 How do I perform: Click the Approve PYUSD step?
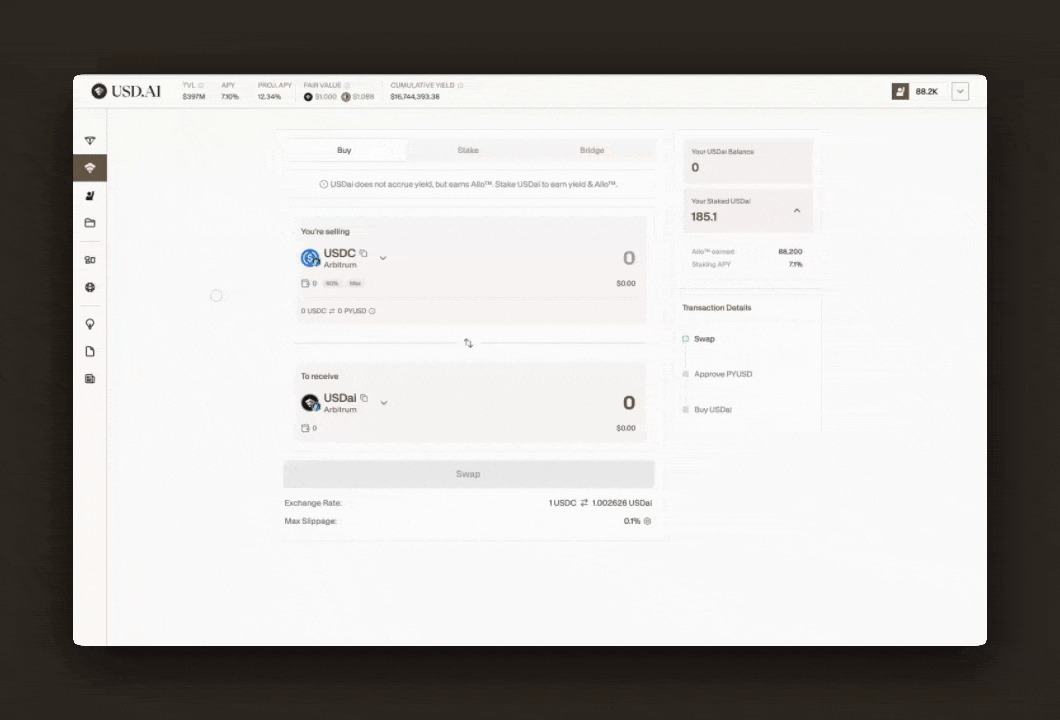coord(723,374)
